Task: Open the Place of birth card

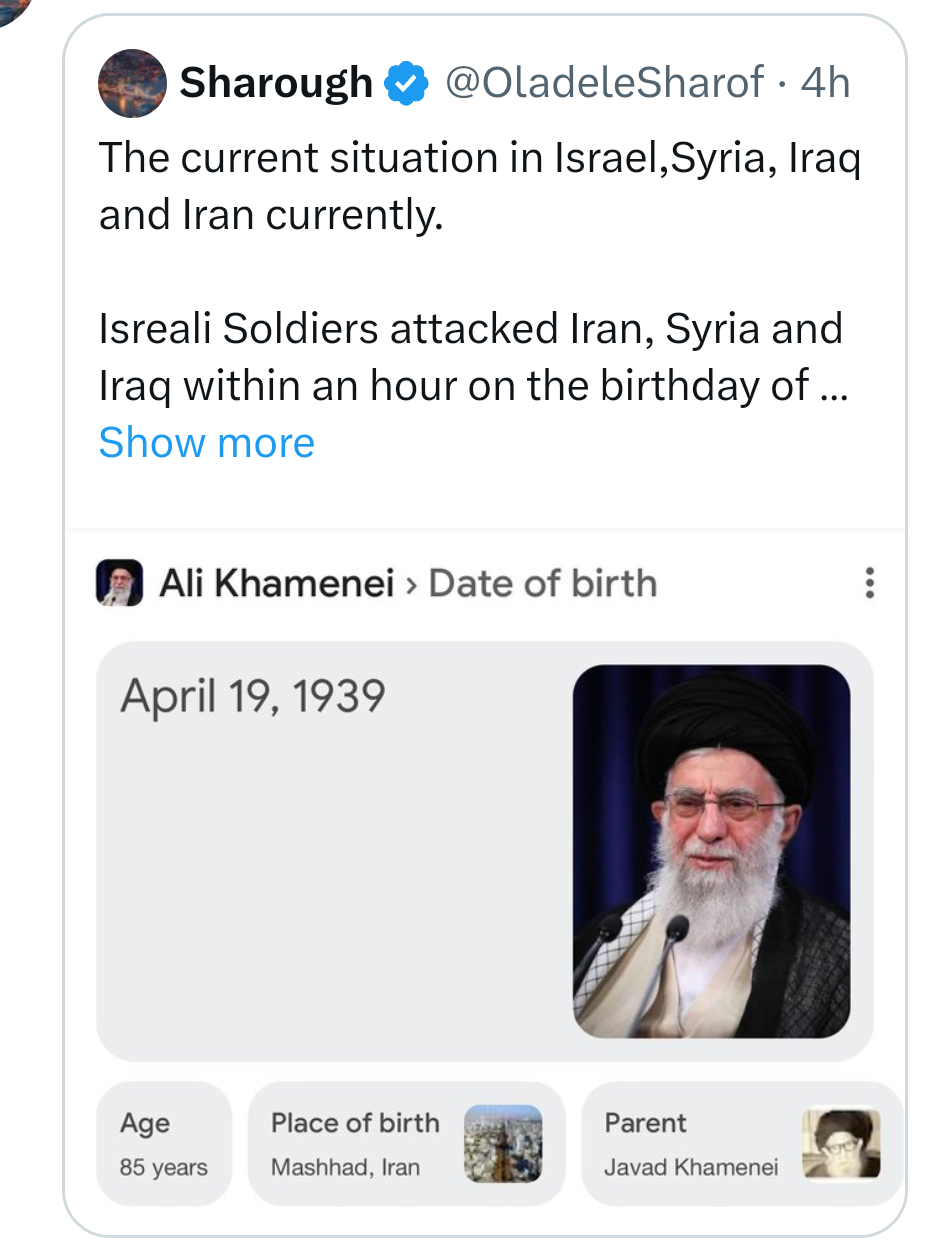Action: point(355,1143)
